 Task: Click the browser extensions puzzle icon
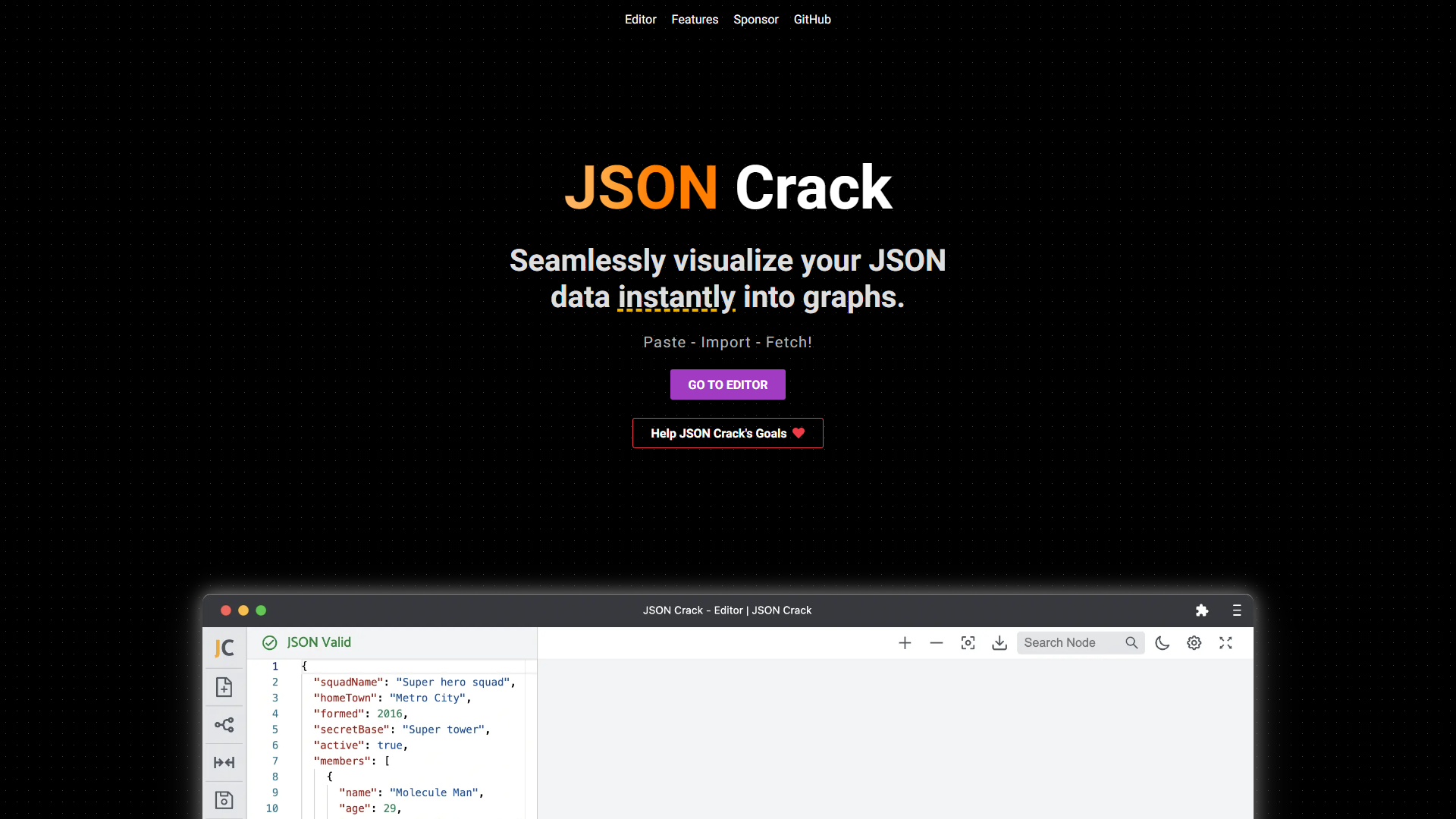click(x=1202, y=610)
